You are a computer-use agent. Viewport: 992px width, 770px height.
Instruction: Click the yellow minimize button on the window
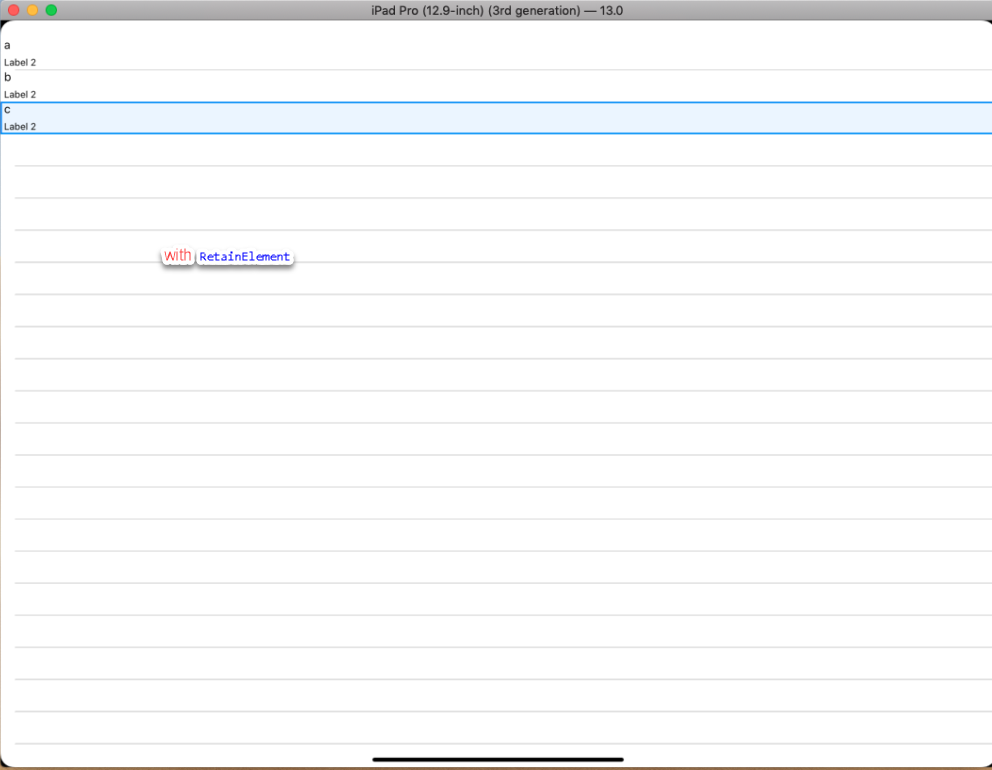click(29, 10)
